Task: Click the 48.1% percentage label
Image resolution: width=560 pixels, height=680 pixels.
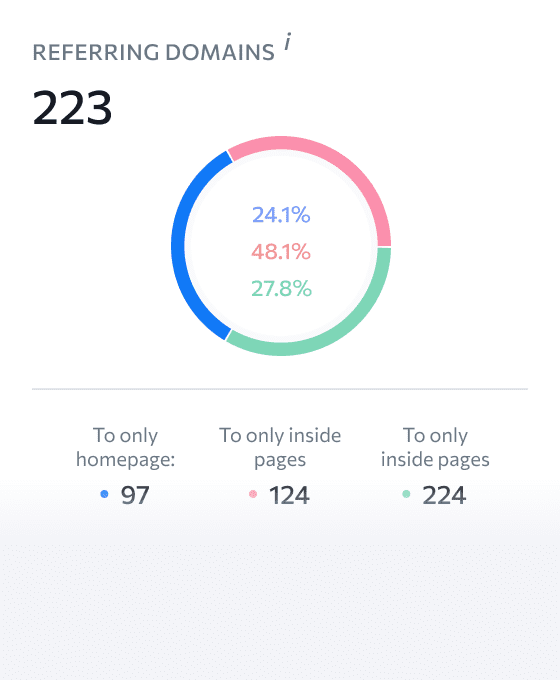Action: point(281,252)
